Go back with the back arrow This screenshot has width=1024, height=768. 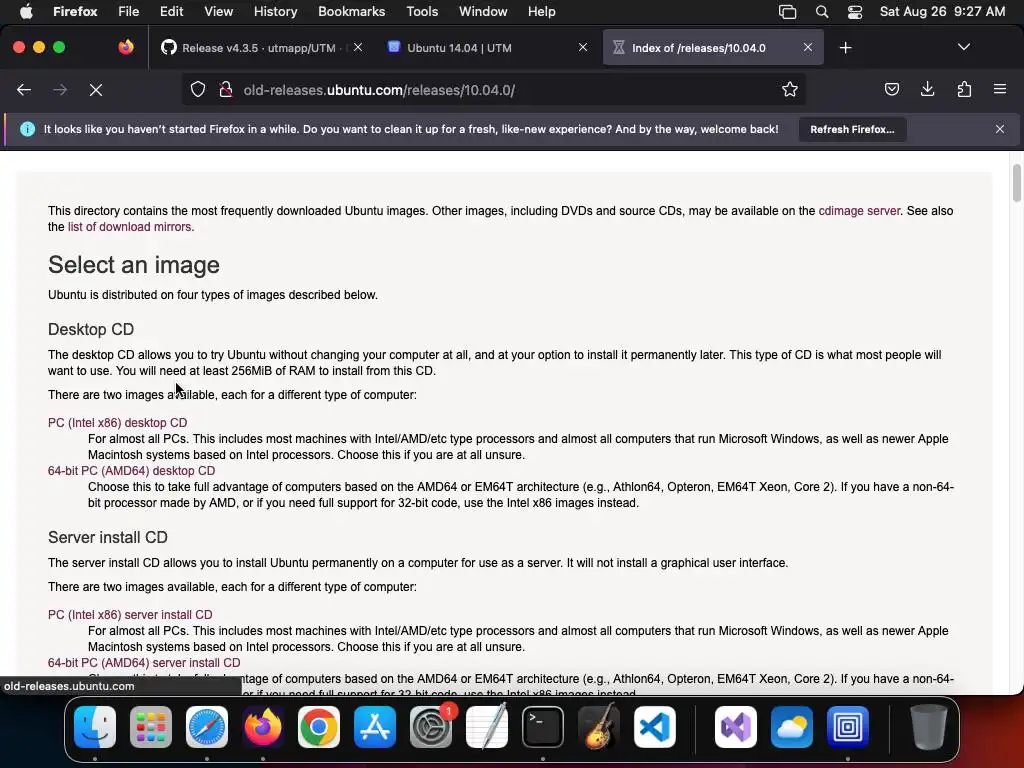24,90
